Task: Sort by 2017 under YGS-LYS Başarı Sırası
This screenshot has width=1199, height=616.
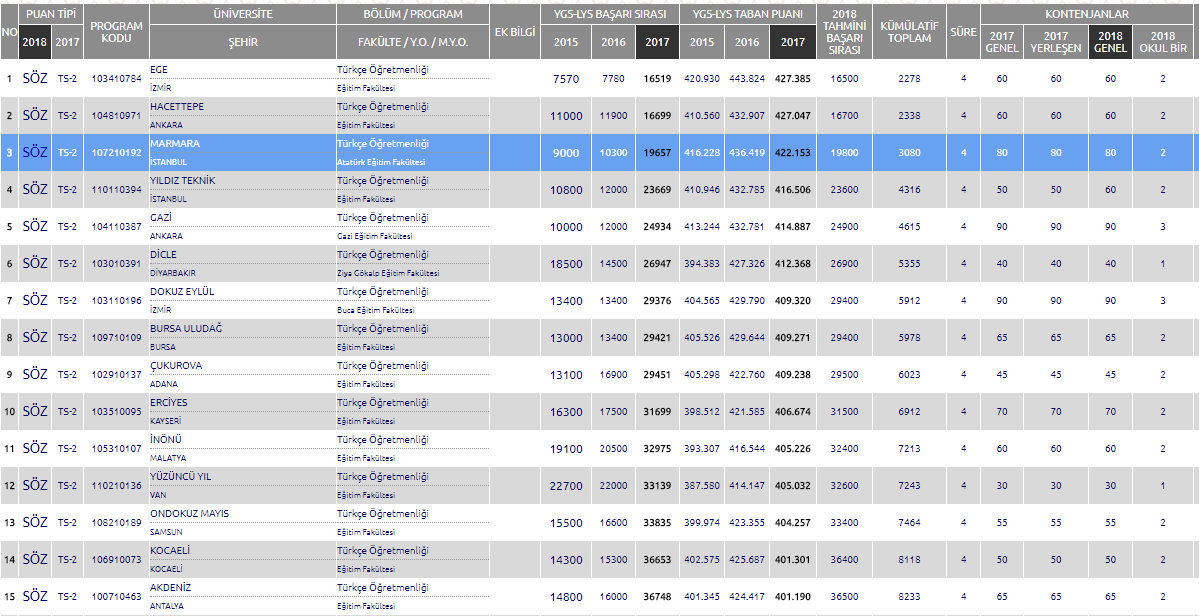Action: point(657,42)
